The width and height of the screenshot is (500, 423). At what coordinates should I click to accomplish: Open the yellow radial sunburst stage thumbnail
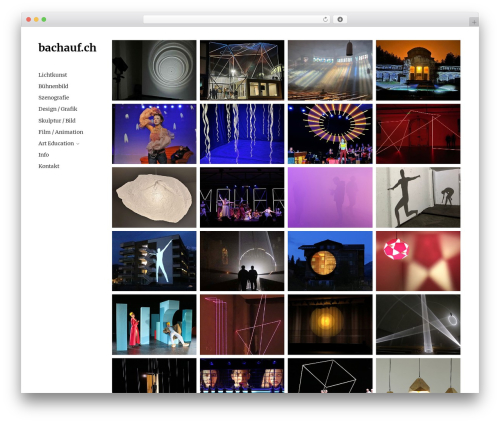click(330, 134)
